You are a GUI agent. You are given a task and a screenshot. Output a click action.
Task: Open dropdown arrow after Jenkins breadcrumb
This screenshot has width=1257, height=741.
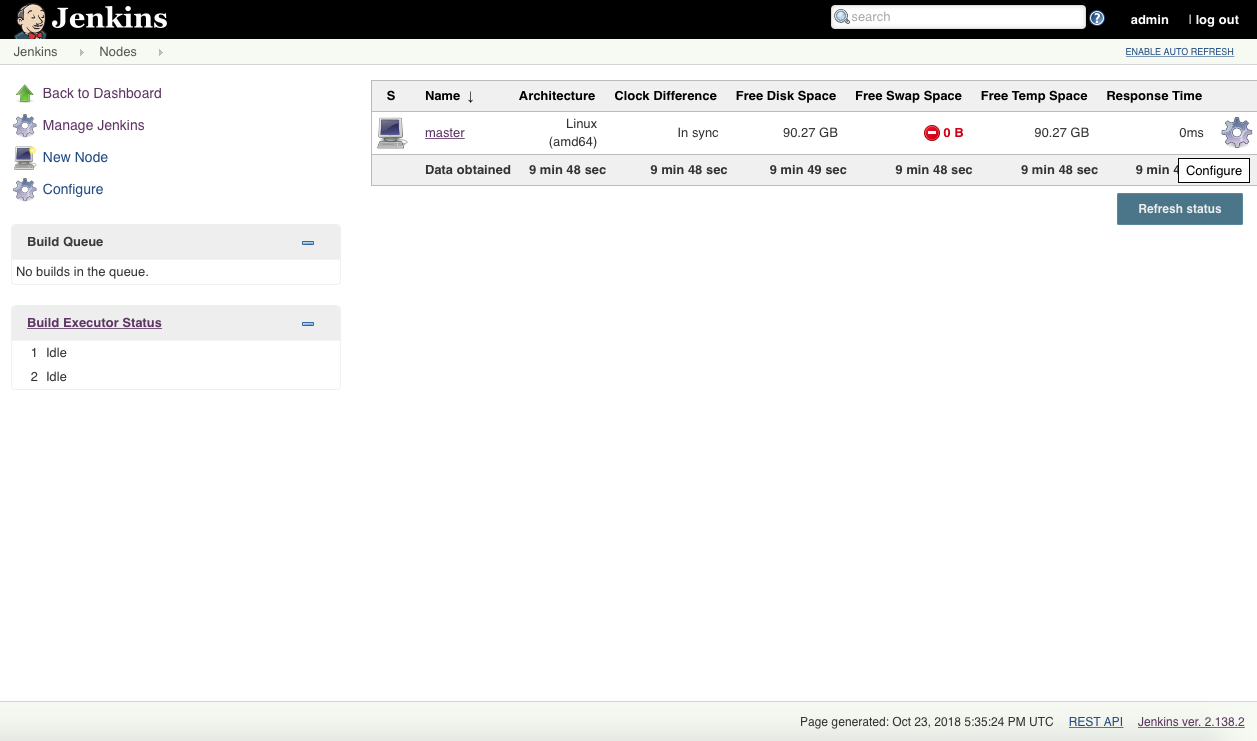pyautogui.click(x=82, y=52)
